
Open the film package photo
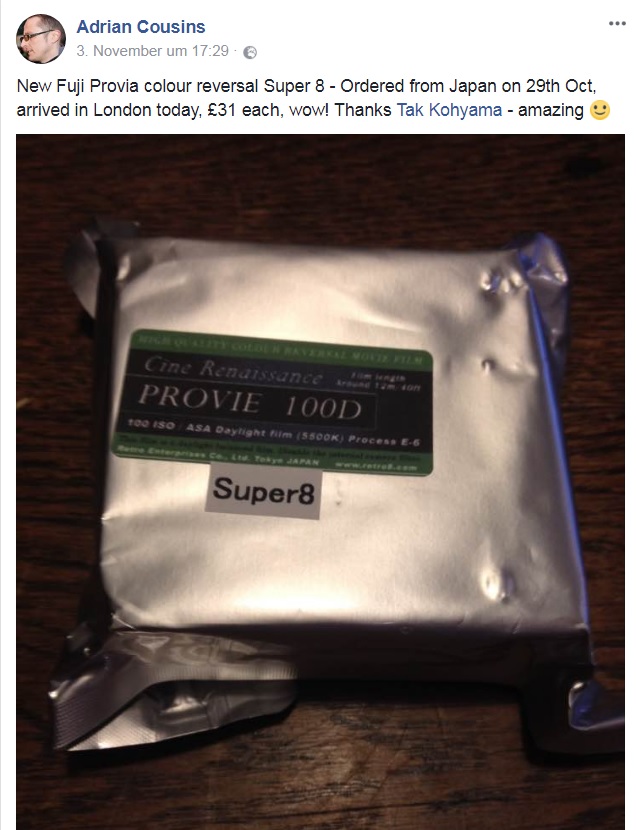(x=321, y=482)
